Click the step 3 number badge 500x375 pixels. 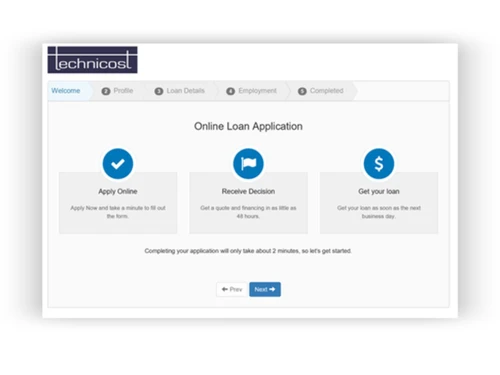point(159,91)
